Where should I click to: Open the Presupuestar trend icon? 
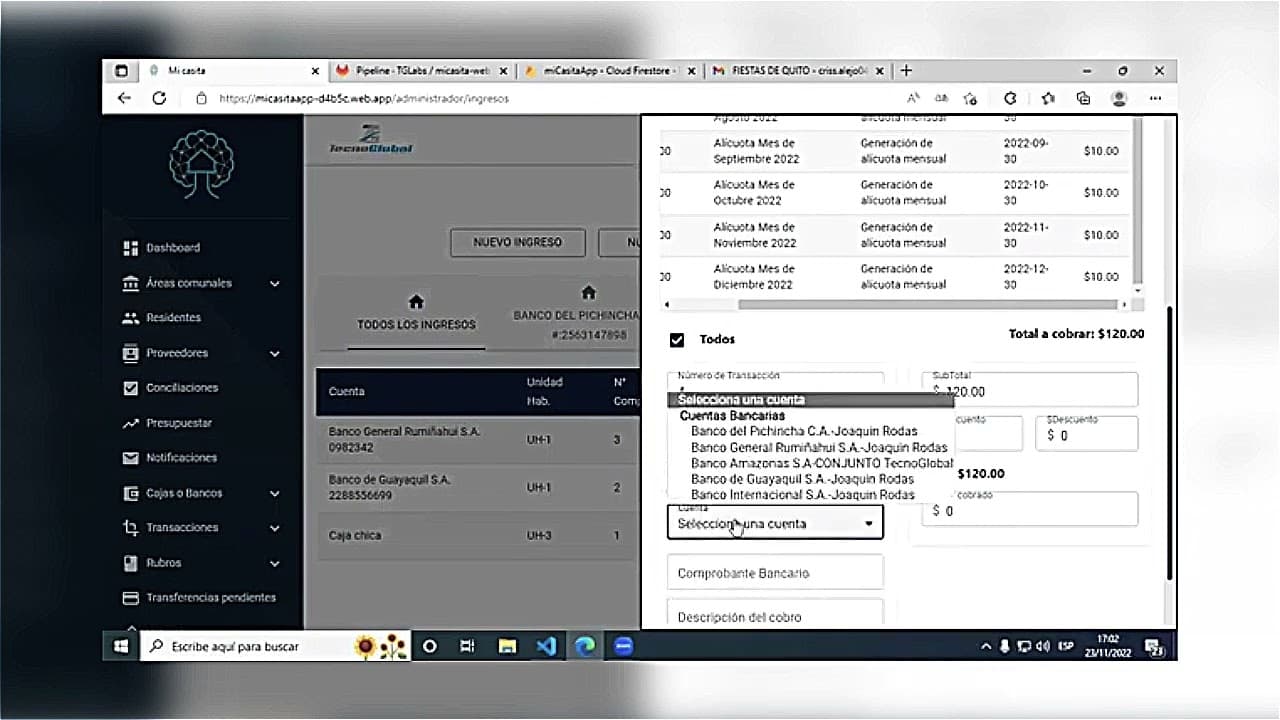(x=130, y=423)
